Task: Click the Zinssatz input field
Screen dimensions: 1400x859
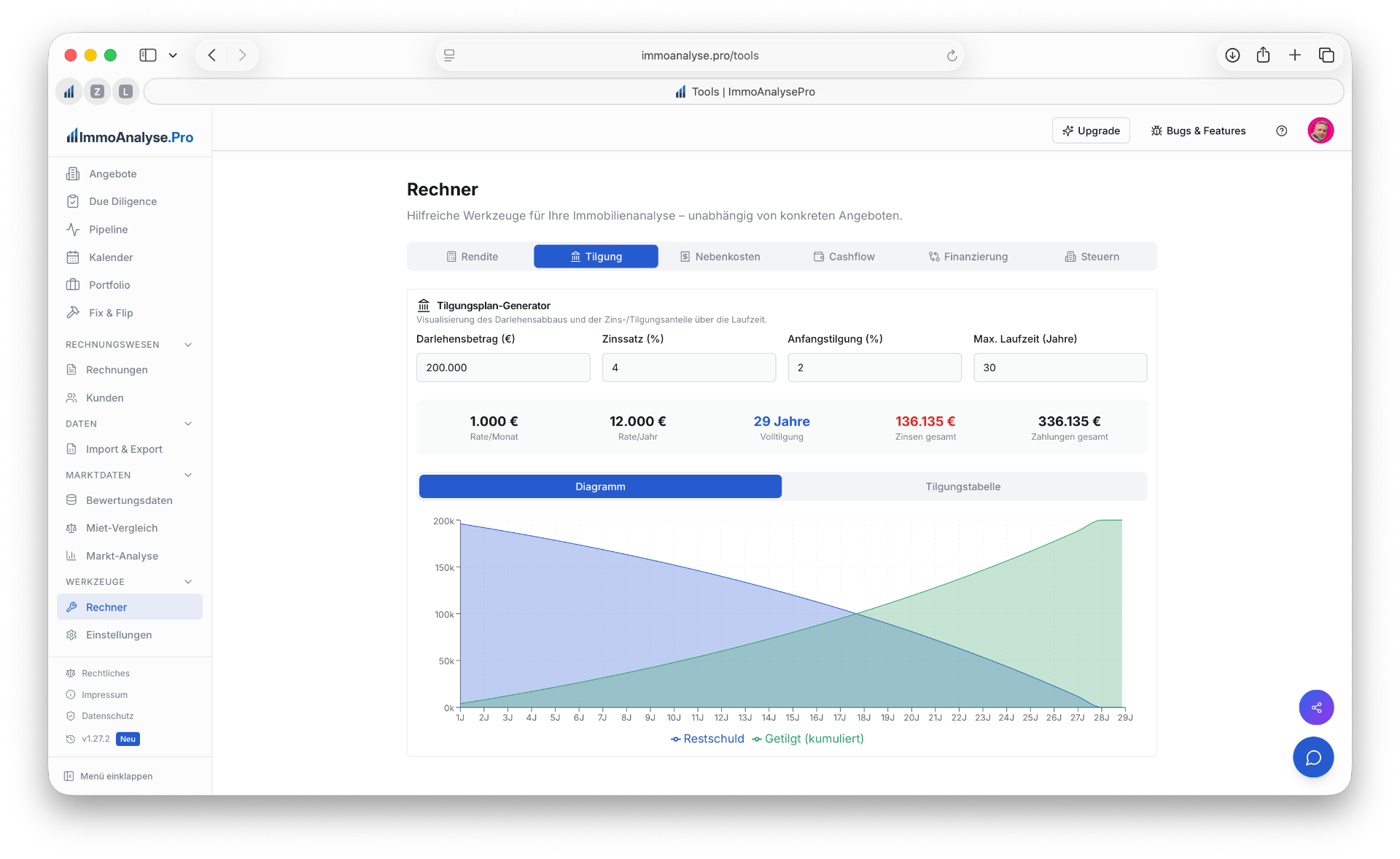Action: coord(688,368)
